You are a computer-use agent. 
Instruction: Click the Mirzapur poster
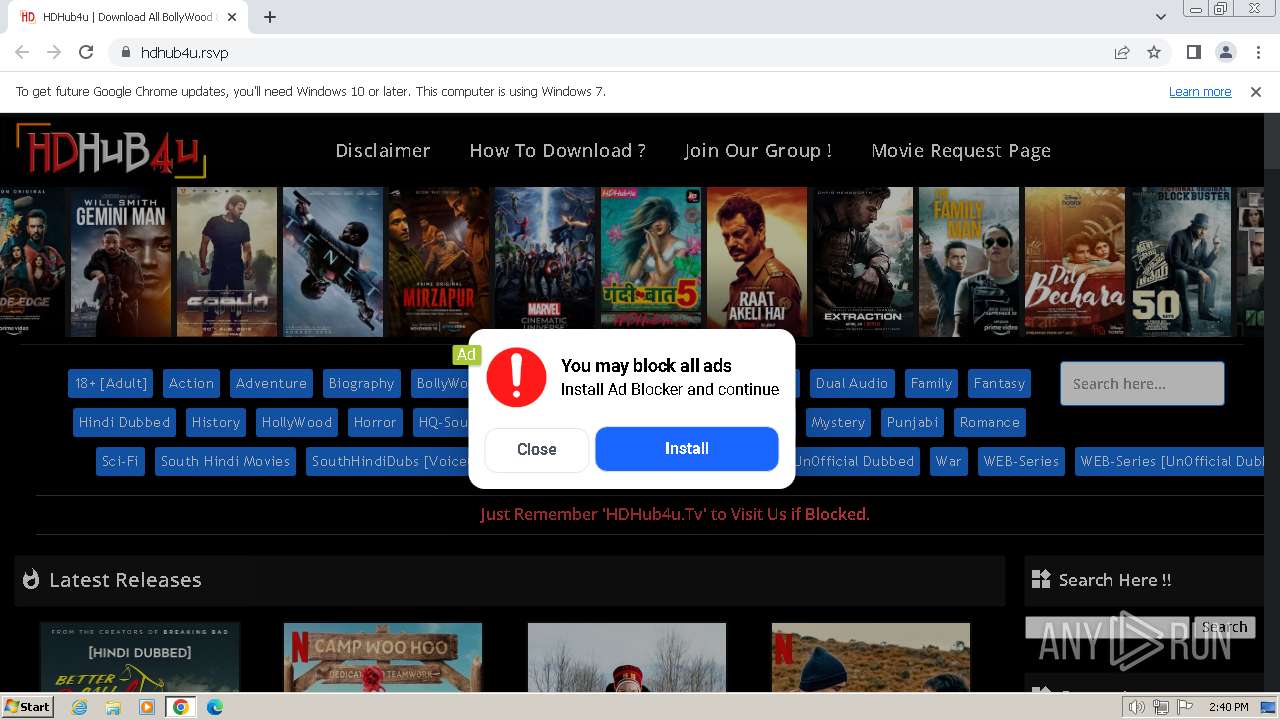pos(439,262)
